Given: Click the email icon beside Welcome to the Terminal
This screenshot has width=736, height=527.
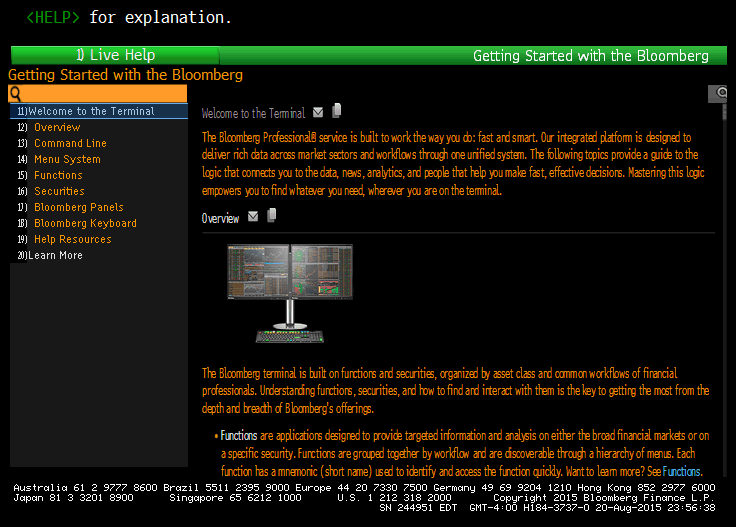Looking at the screenshot, I should coord(318,112).
